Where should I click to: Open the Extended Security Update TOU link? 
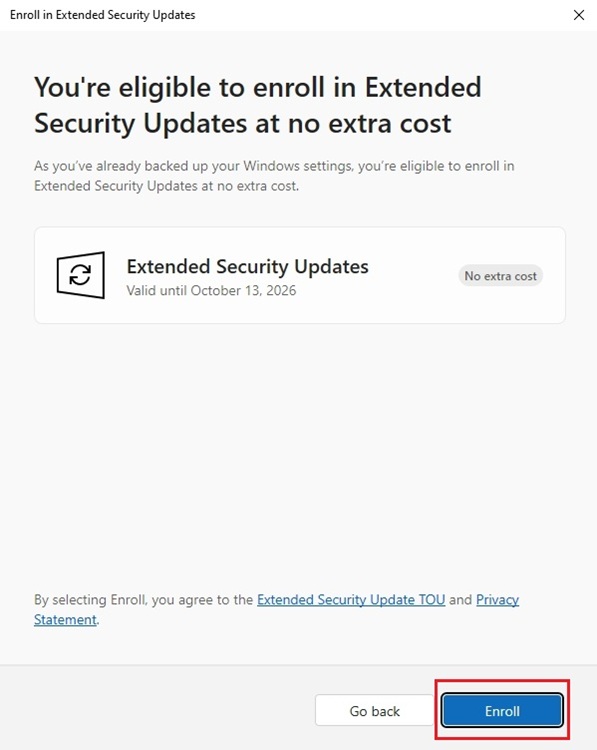click(351, 599)
